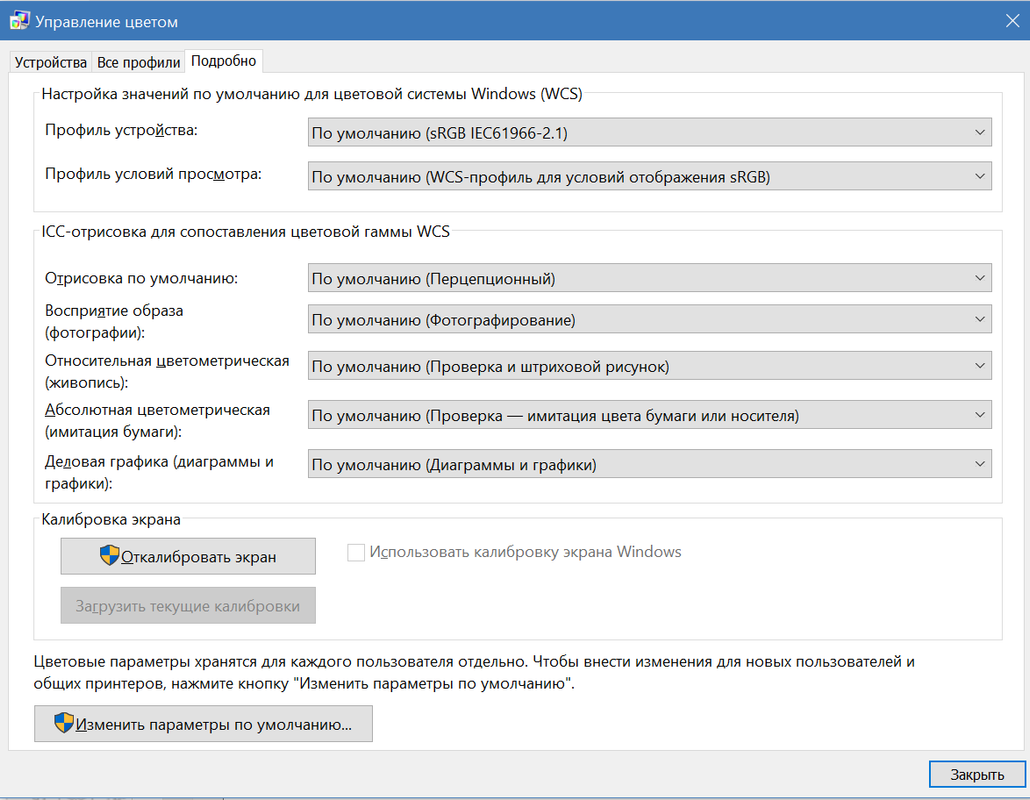This screenshot has height=800, width=1030.
Task: Click the Загрузить текущие калибровки button
Action: 188,606
